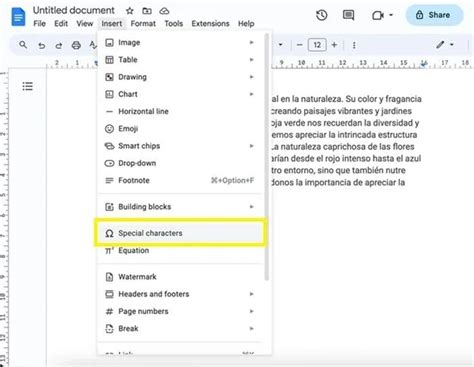Star the Untitled document
Screen dimensions: 474x367
(130, 11)
